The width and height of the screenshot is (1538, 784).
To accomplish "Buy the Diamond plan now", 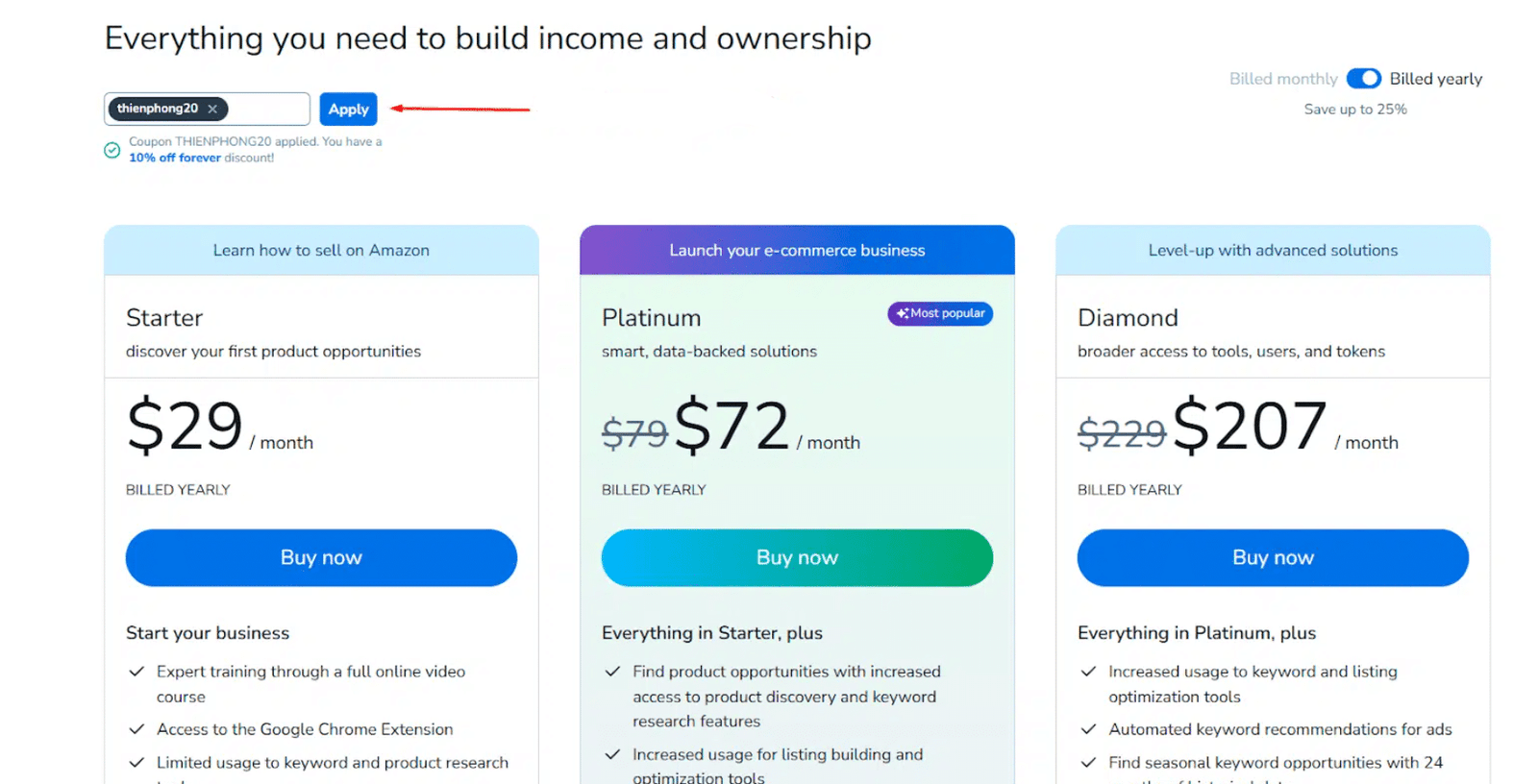I will 1273,558.
